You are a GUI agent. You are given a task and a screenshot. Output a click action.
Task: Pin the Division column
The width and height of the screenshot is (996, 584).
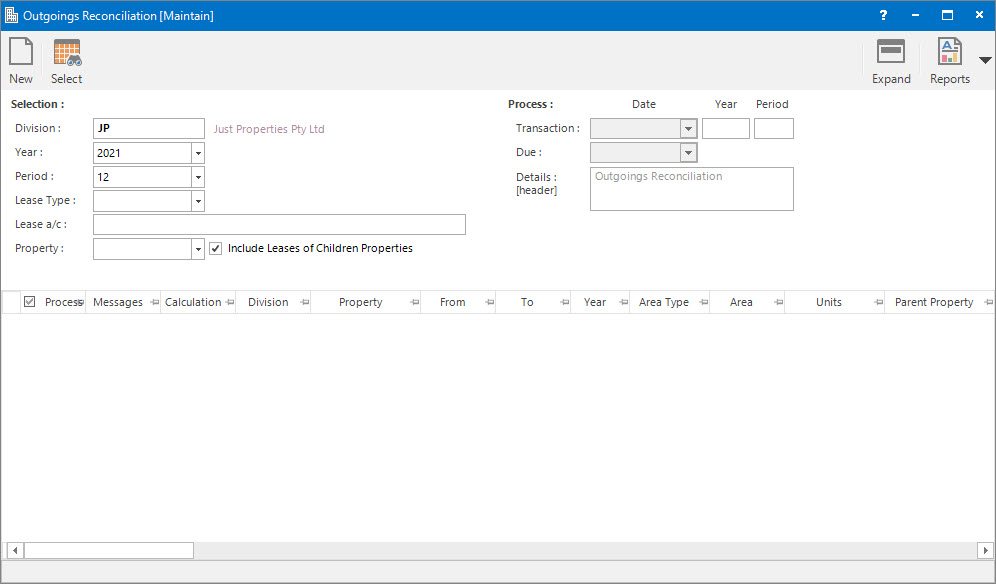(x=305, y=302)
